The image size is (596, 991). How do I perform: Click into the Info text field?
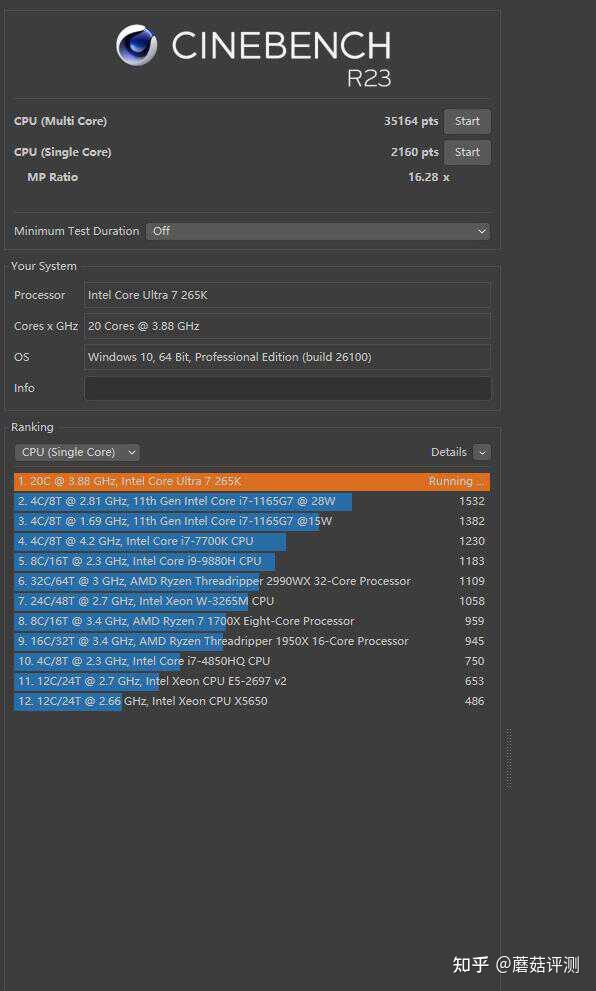288,388
